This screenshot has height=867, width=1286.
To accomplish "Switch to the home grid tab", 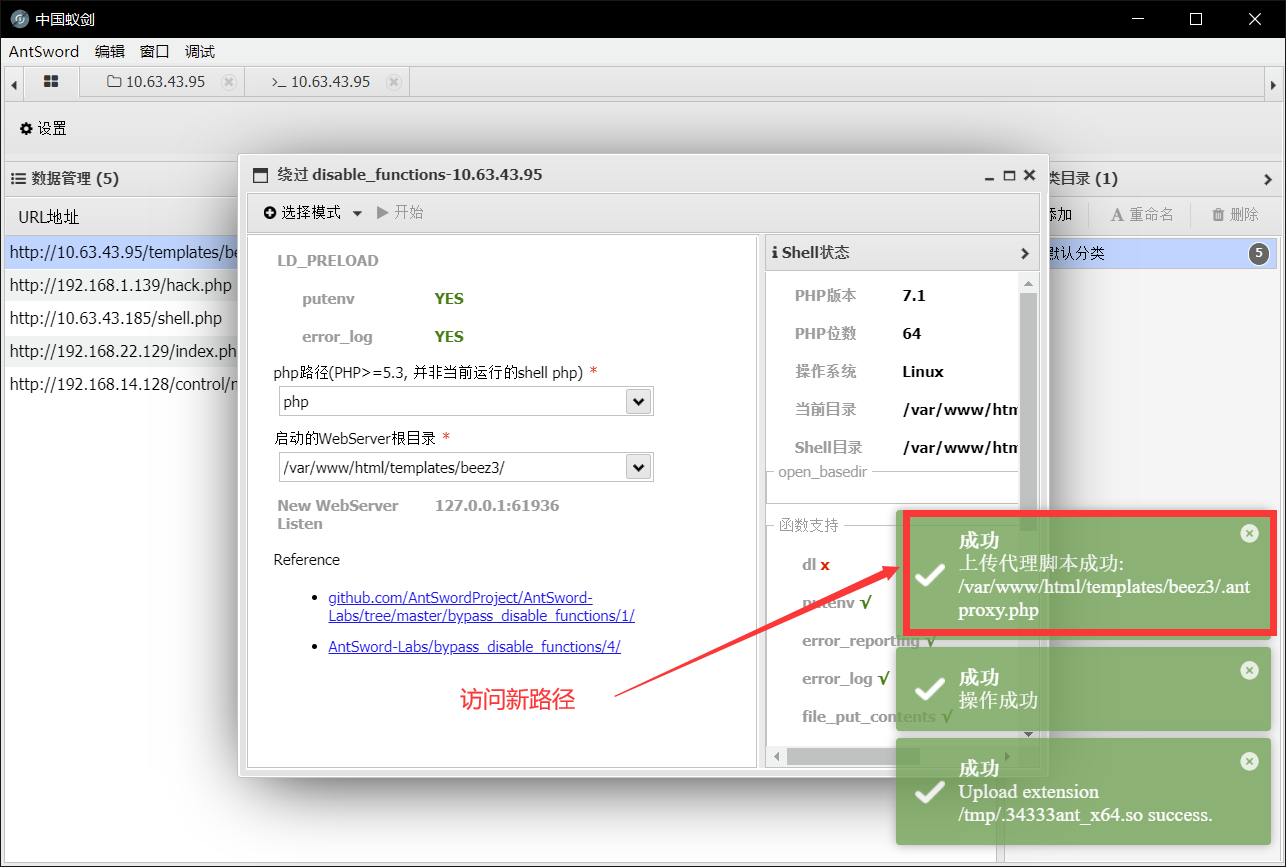I will [51, 82].
